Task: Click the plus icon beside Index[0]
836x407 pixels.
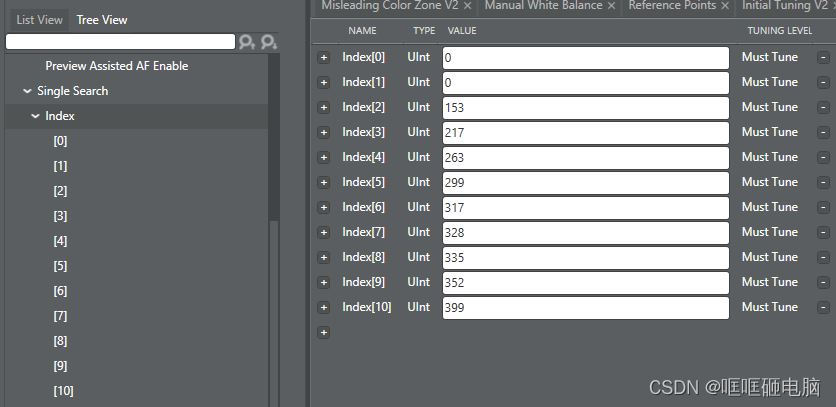Action: tap(323, 58)
